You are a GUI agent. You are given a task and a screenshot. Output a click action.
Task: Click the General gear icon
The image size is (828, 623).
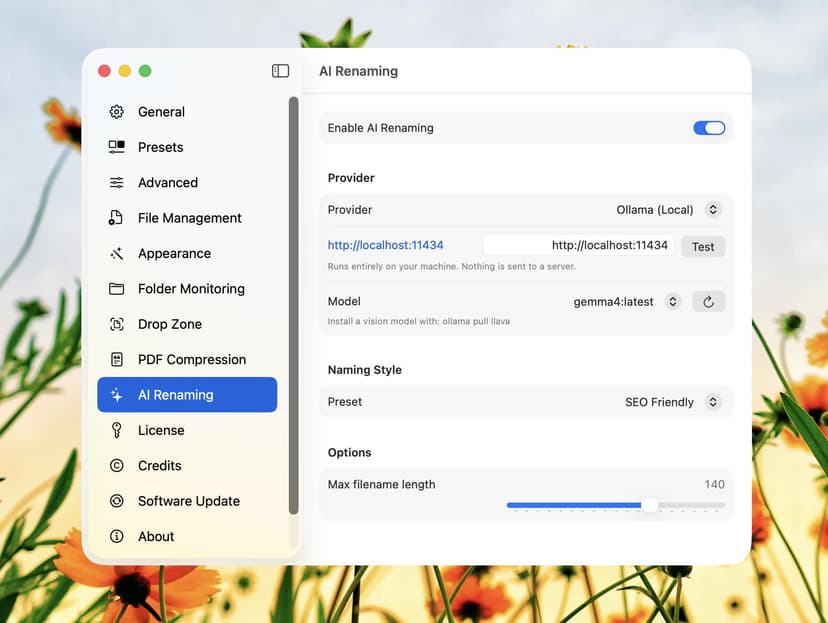coord(117,111)
